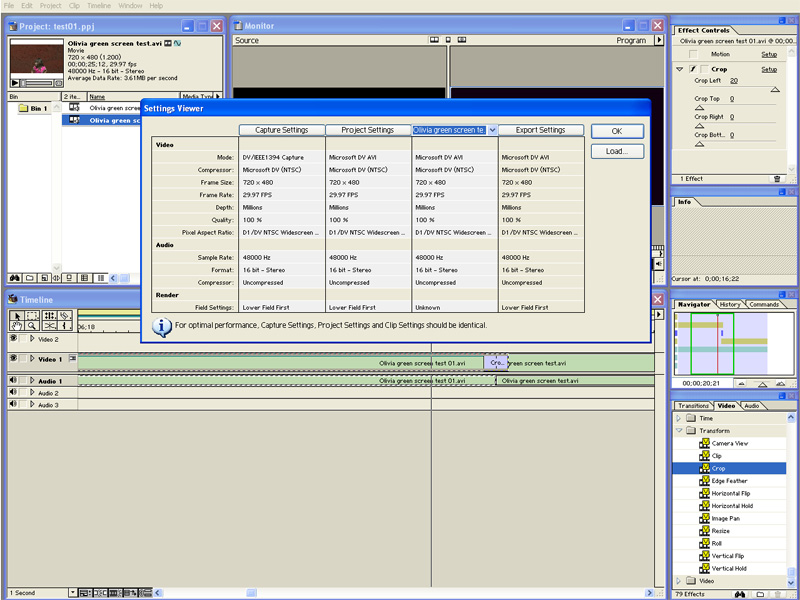Select the Zoom magnifier tool in Timeline

tap(32, 326)
